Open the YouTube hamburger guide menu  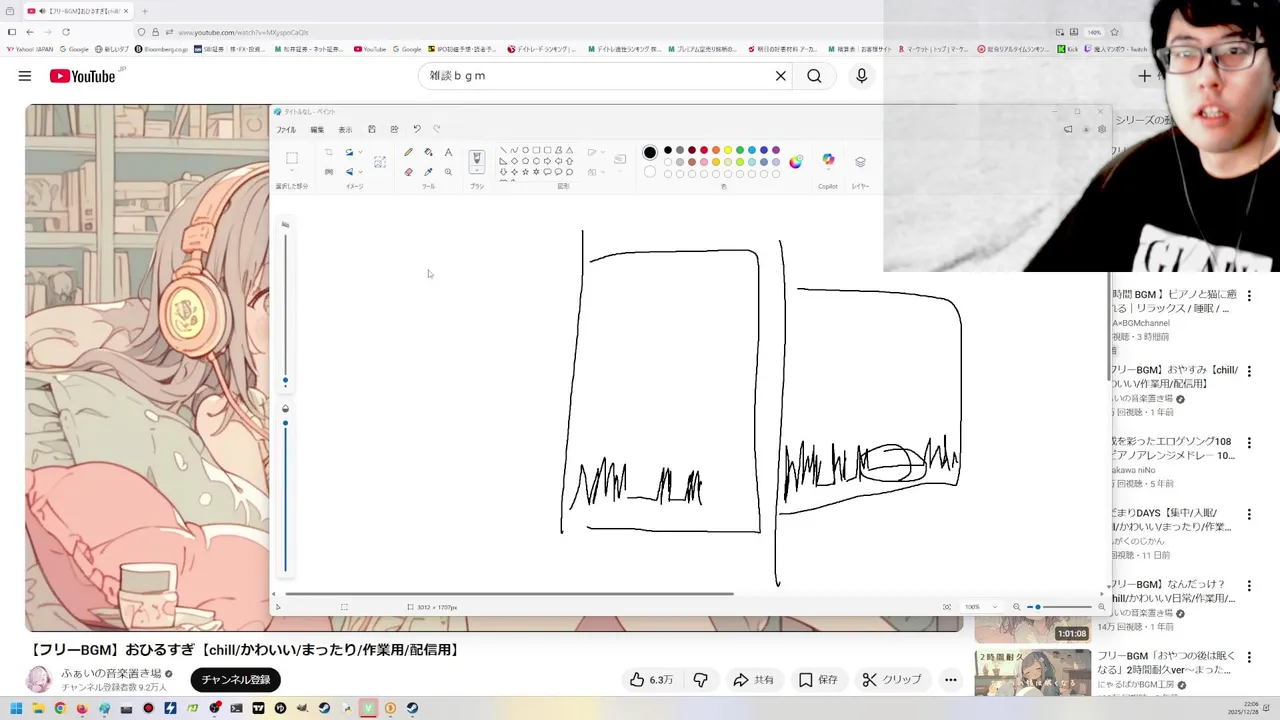[25, 76]
